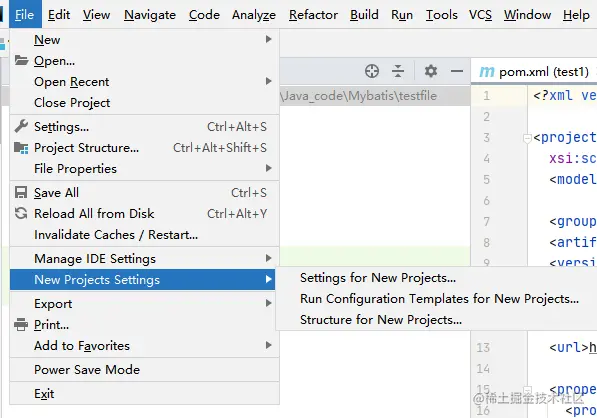Screen dimensions: 597x418
Task: Select New Projects Settings menu item
Action: point(143,279)
